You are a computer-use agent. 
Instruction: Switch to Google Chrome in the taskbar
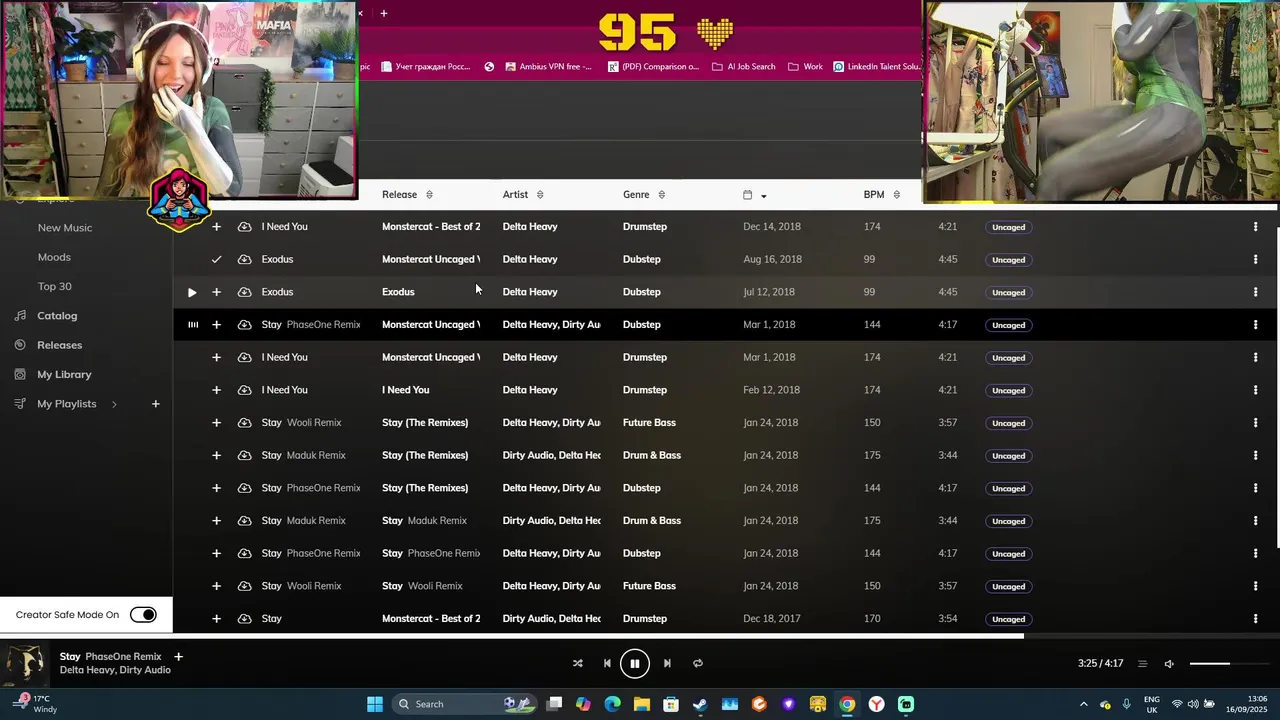tap(847, 704)
